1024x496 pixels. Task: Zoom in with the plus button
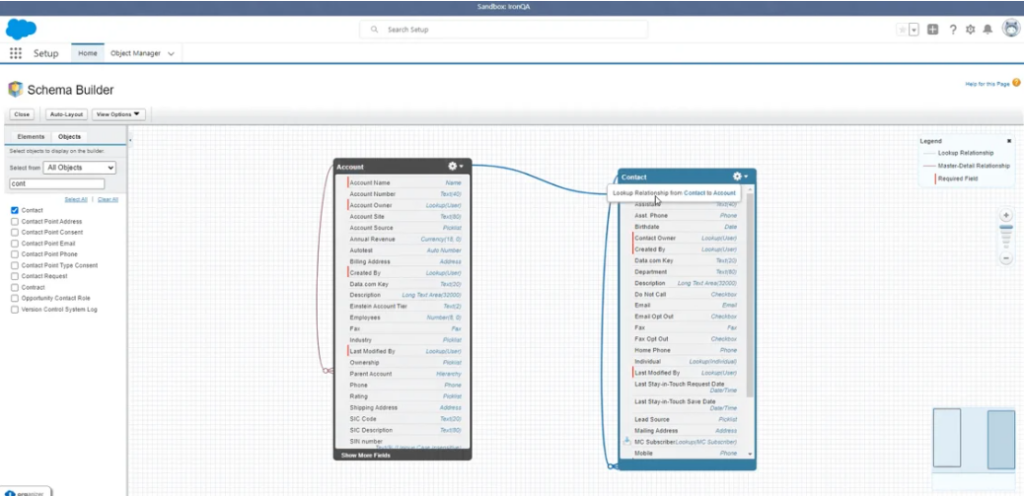[1006, 215]
